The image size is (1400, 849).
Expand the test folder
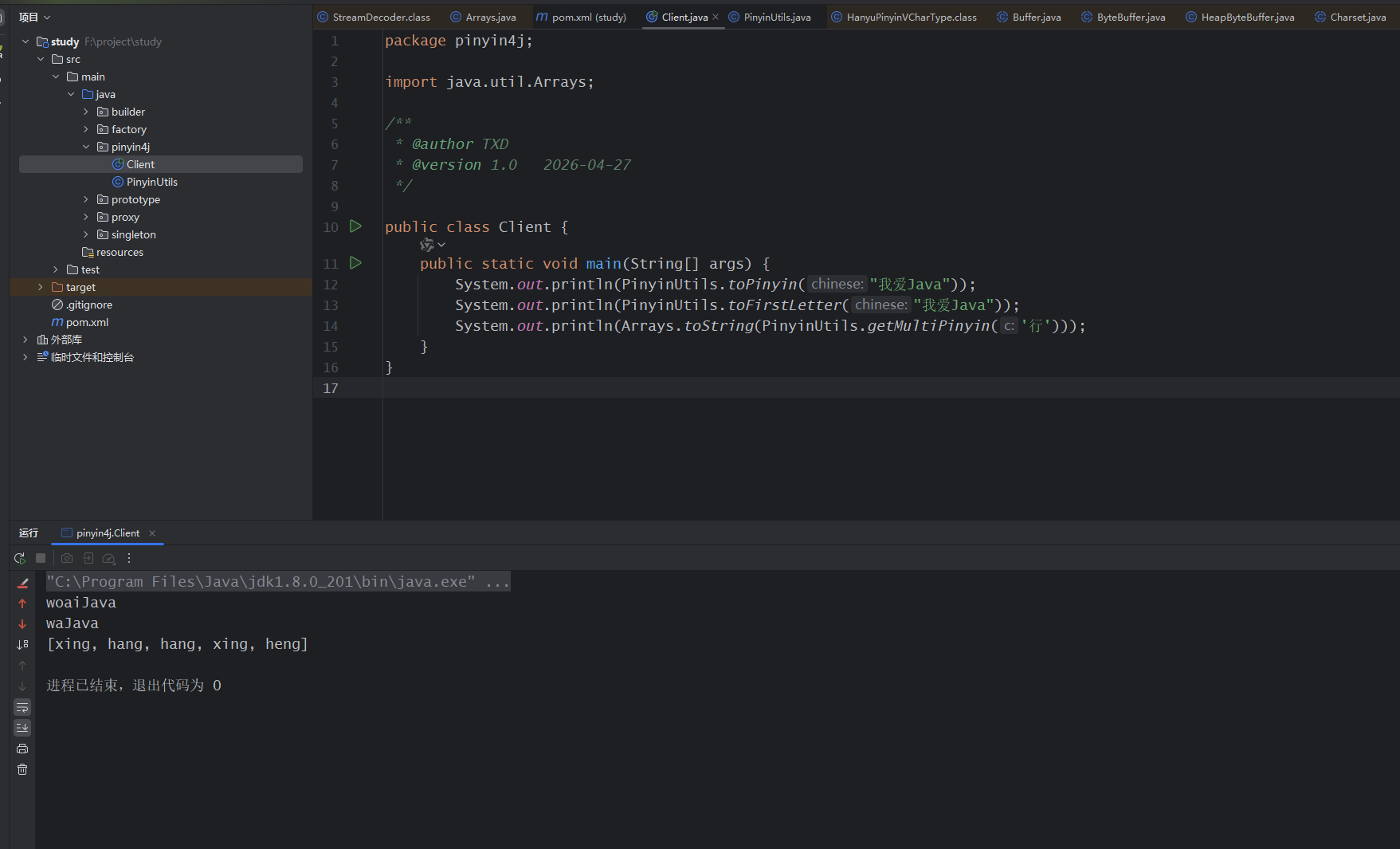pos(56,269)
